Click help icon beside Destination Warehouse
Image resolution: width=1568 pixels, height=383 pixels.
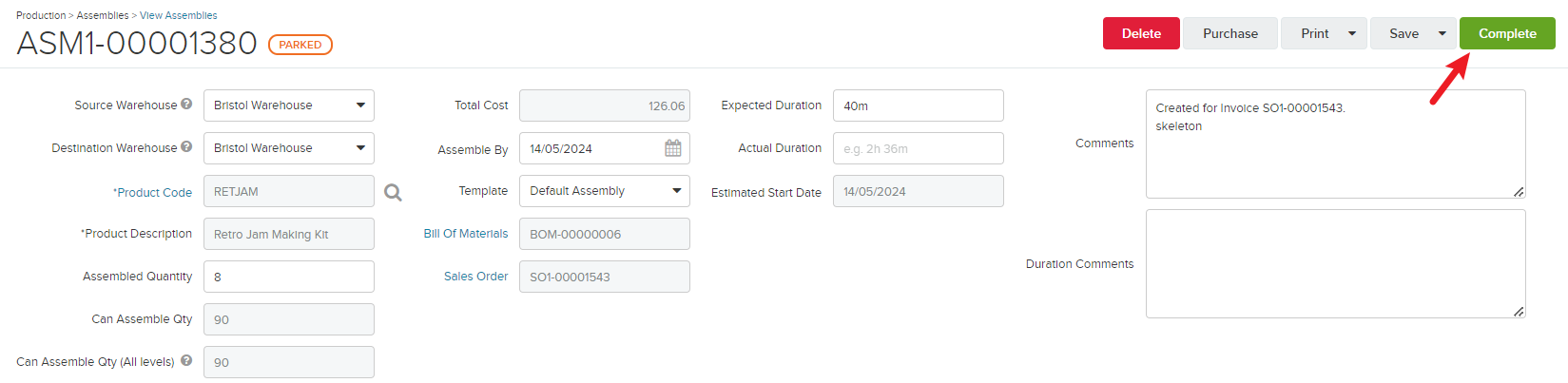[186, 147]
